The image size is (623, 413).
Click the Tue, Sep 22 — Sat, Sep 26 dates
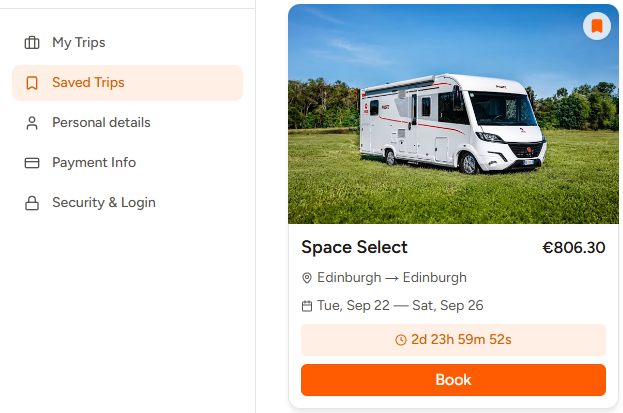pyautogui.click(x=400, y=306)
